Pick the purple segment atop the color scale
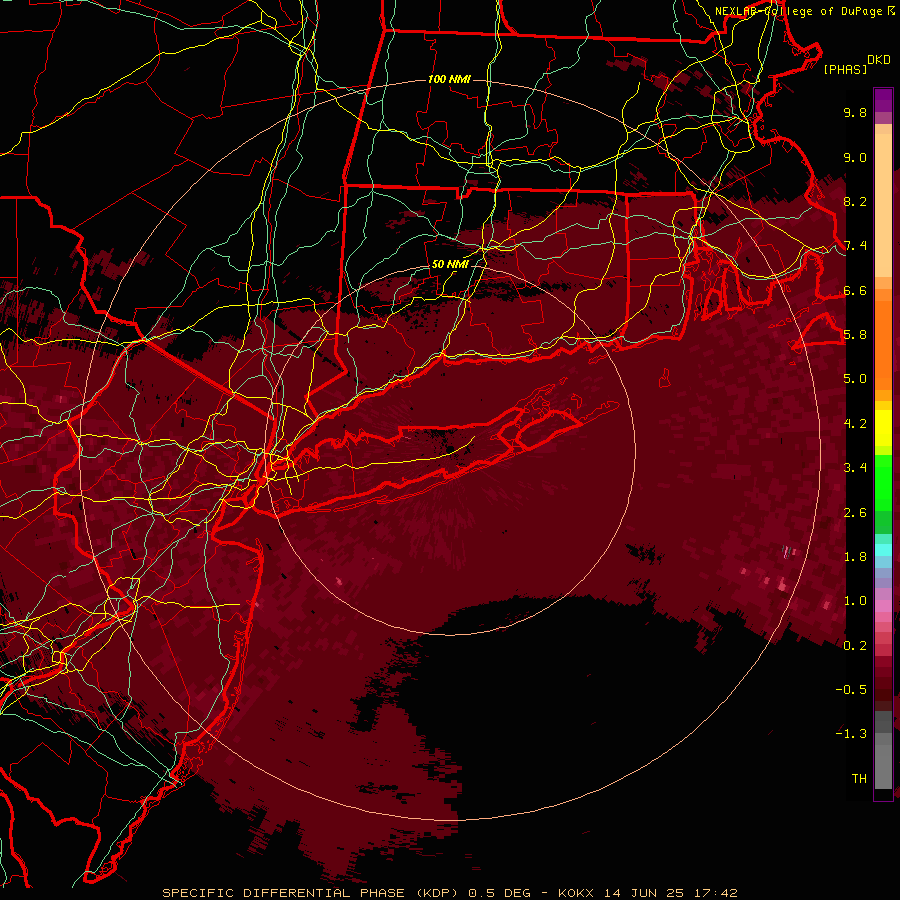The height and width of the screenshot is (900, 900). (883, 100)
